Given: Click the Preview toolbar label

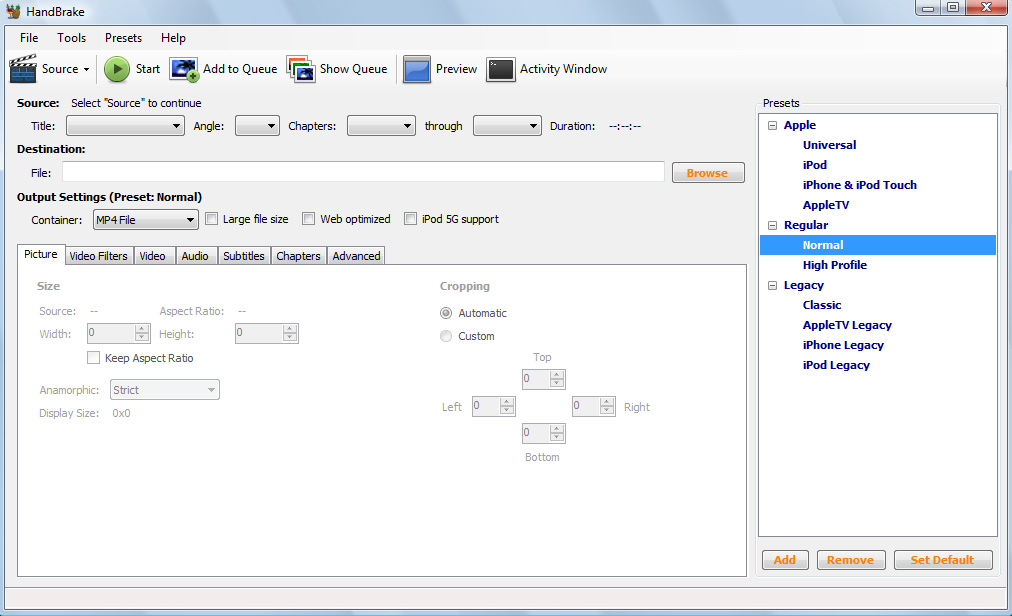Looking at the screenshot, I should tap(456, 69).
